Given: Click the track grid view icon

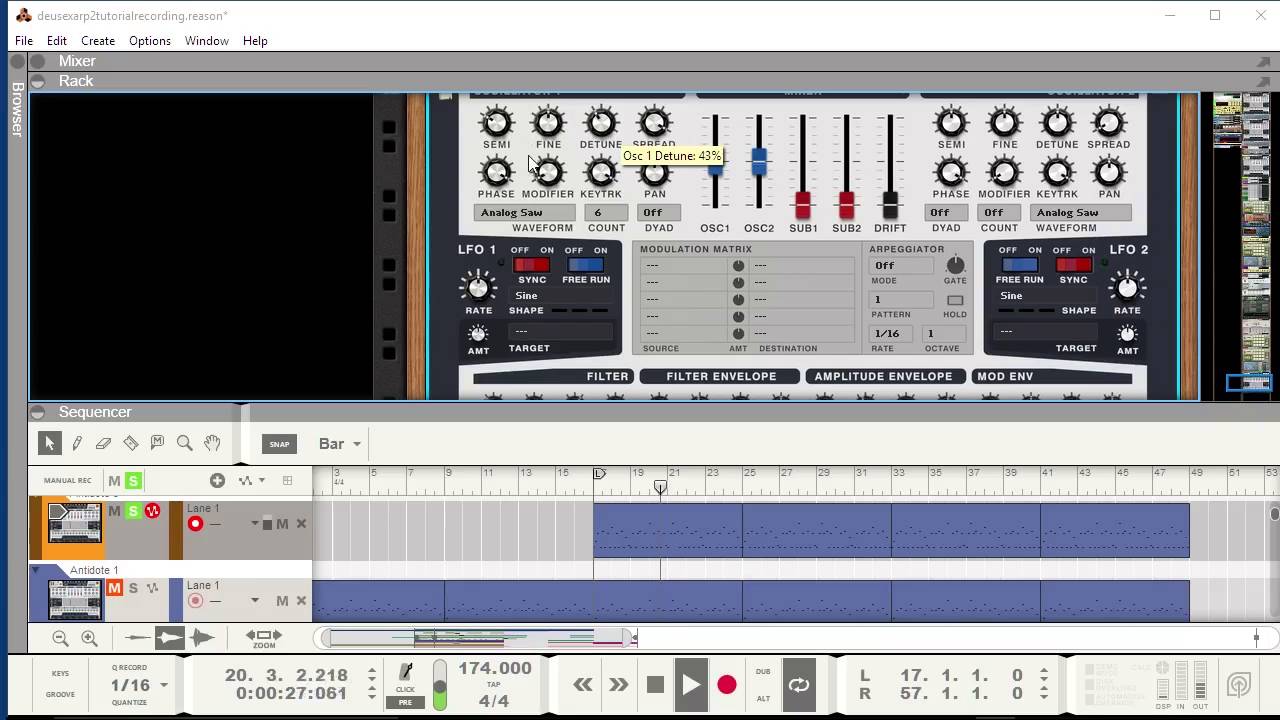Looking at the screenshot, I should click(x=287, y=480).
